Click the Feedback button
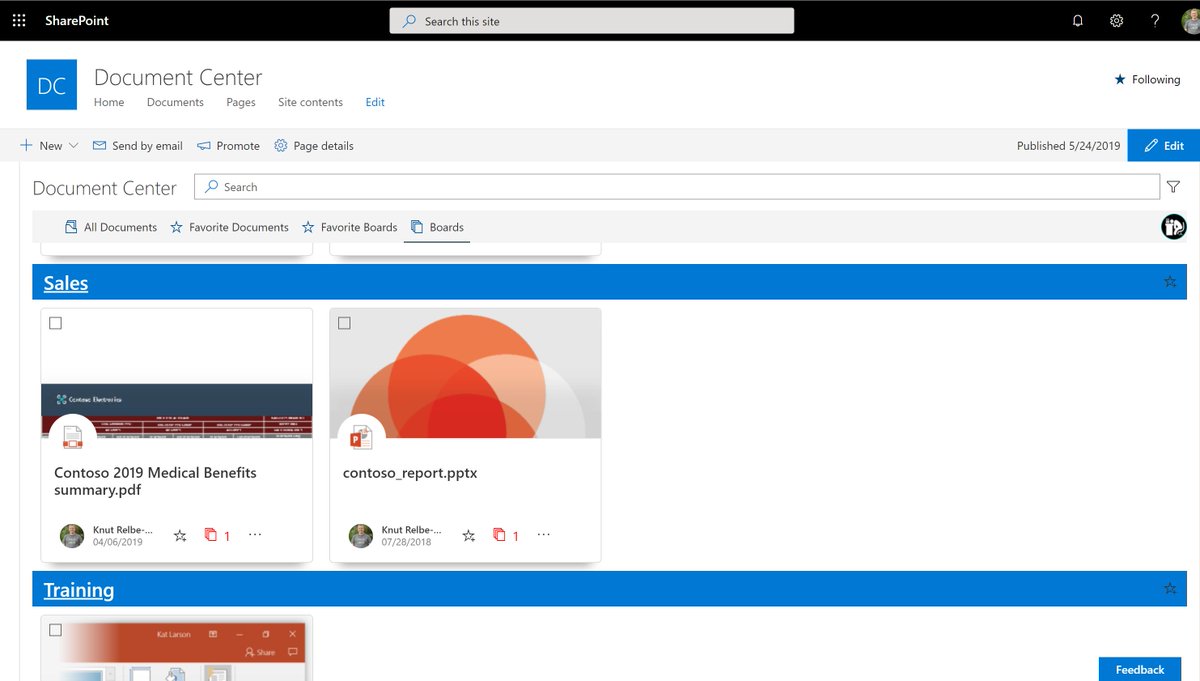This screenshot has width=1200, height=681. click(1139, 669)
